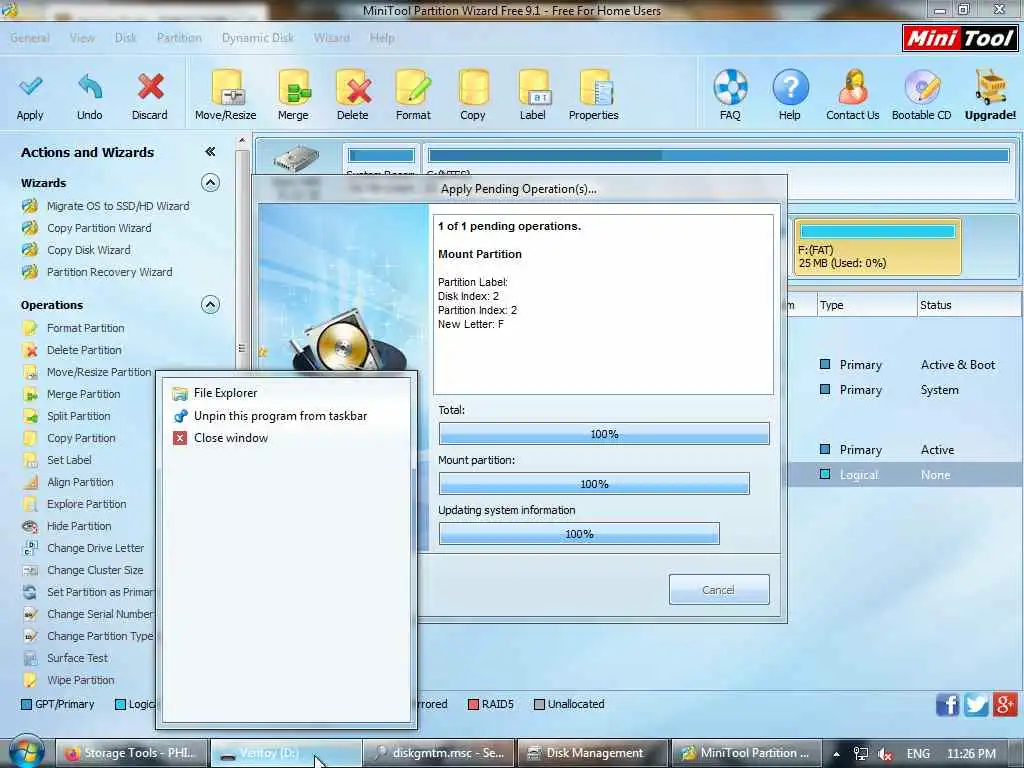
Task: Launch Partition Recovery Wizard
Action: (110, 272)
